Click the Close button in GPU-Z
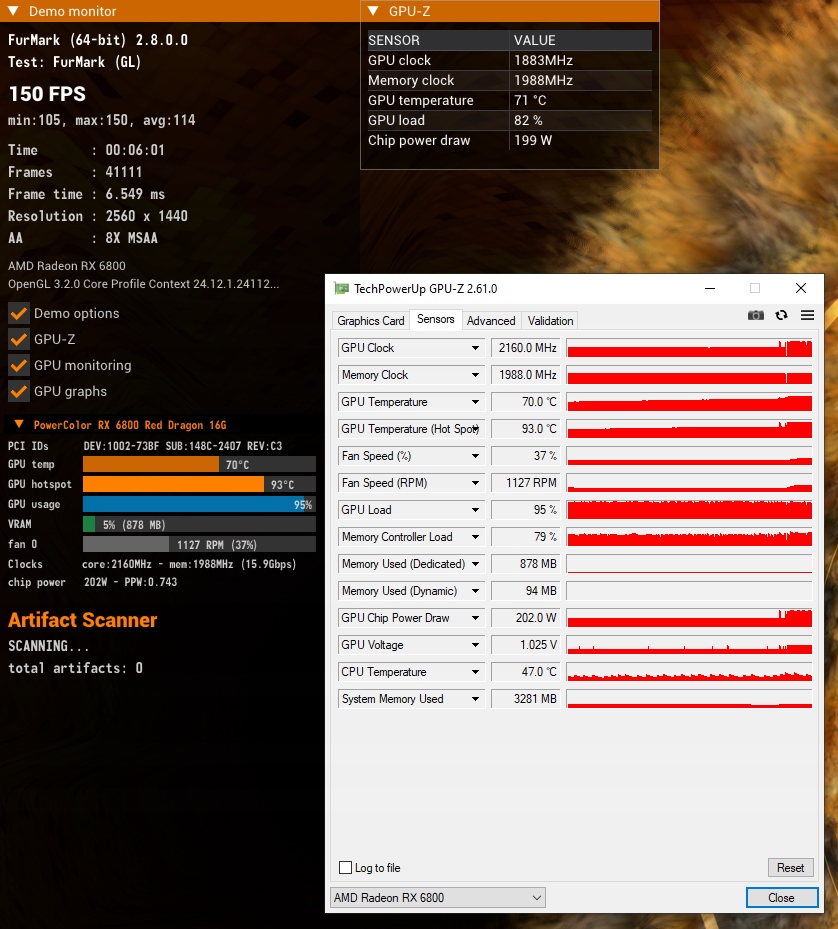Screen dimensions: 838x929 tap(782, 898)
